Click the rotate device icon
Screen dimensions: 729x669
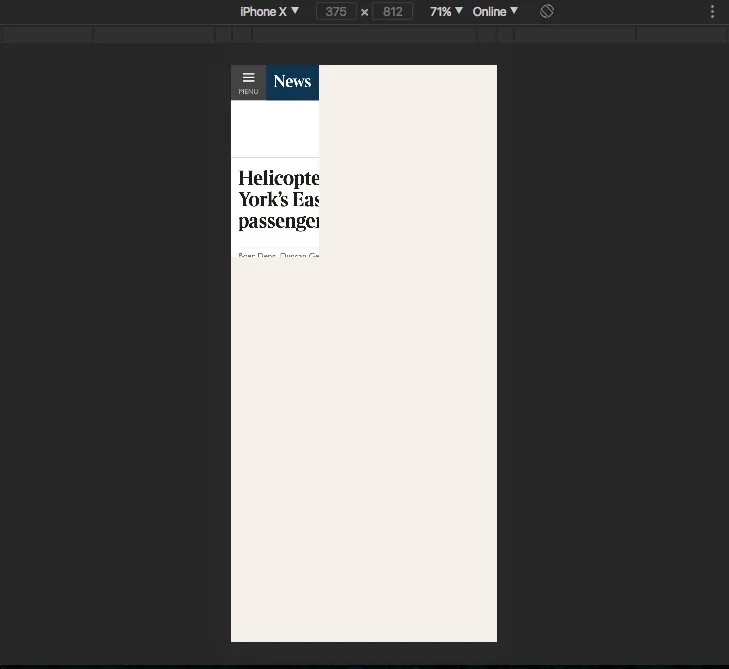pyautogui.click(x=547, y=11)
